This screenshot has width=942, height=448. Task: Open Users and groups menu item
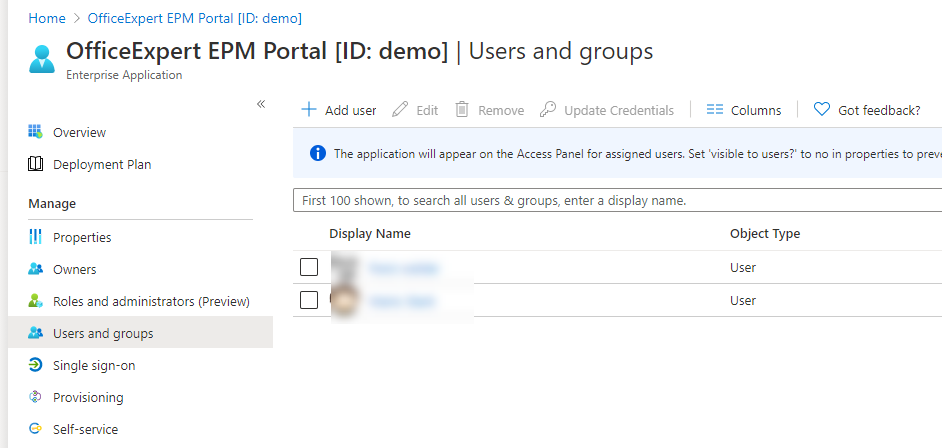tap(103, 333)
